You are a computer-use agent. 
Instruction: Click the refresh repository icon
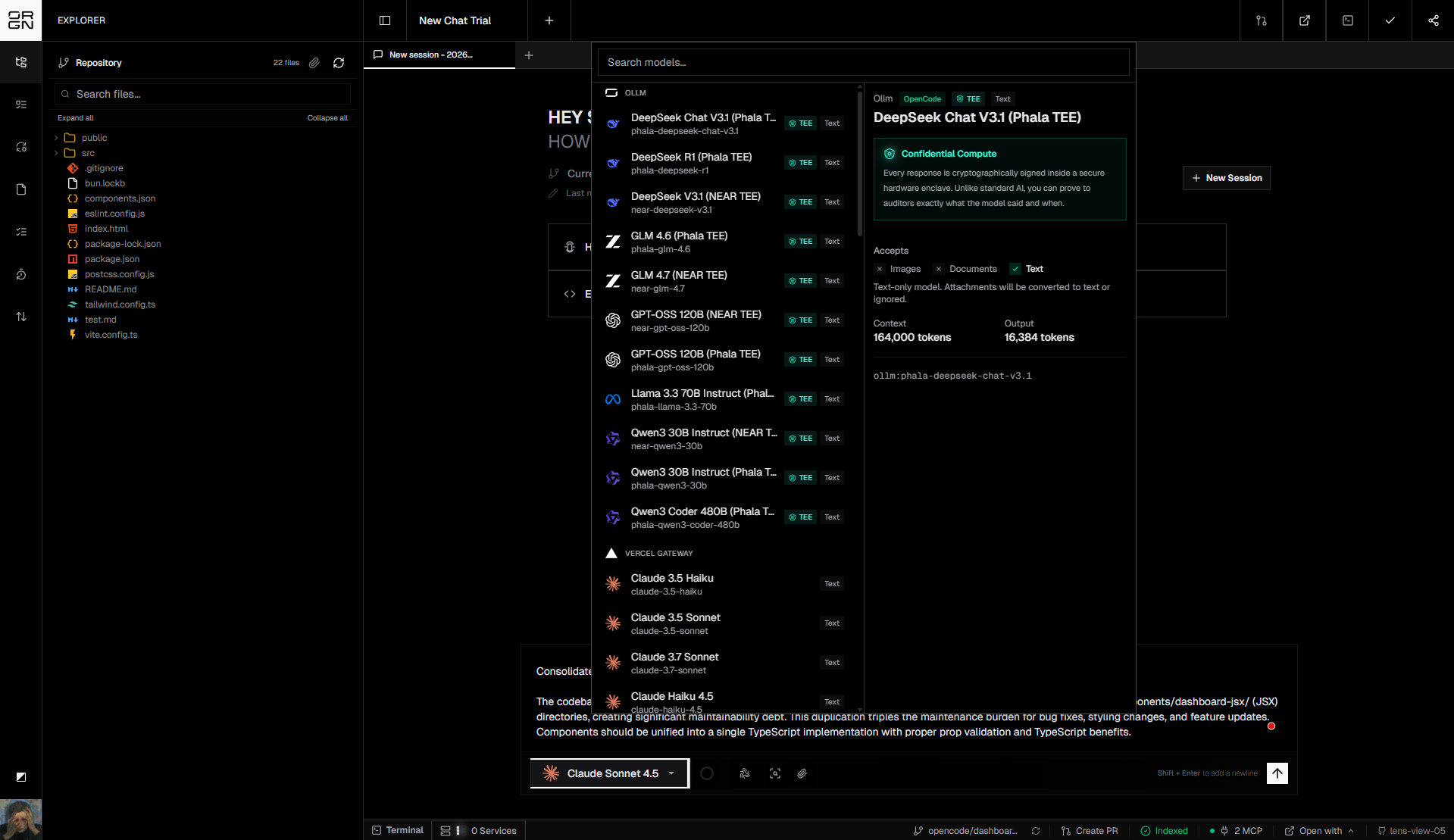[339, 63]
